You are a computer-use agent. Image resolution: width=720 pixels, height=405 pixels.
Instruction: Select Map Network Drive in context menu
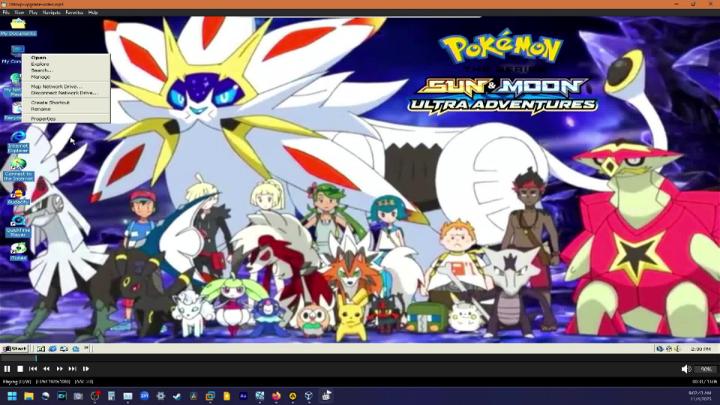point(56,86)
